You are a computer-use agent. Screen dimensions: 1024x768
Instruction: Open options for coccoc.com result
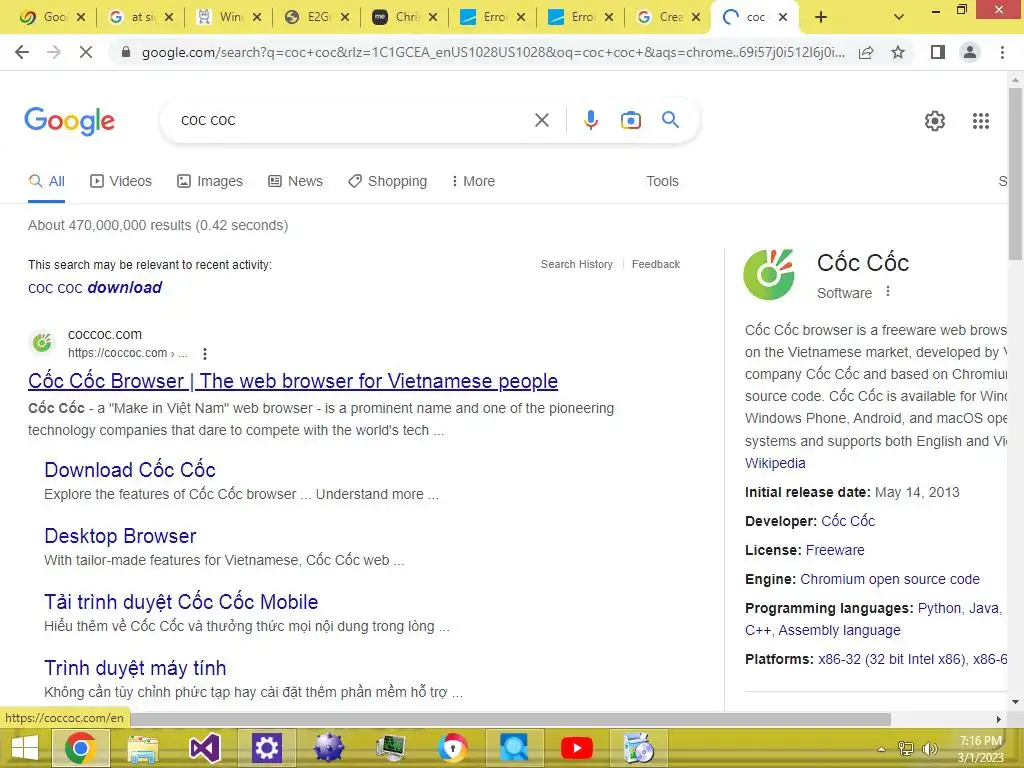click(205, 353)
